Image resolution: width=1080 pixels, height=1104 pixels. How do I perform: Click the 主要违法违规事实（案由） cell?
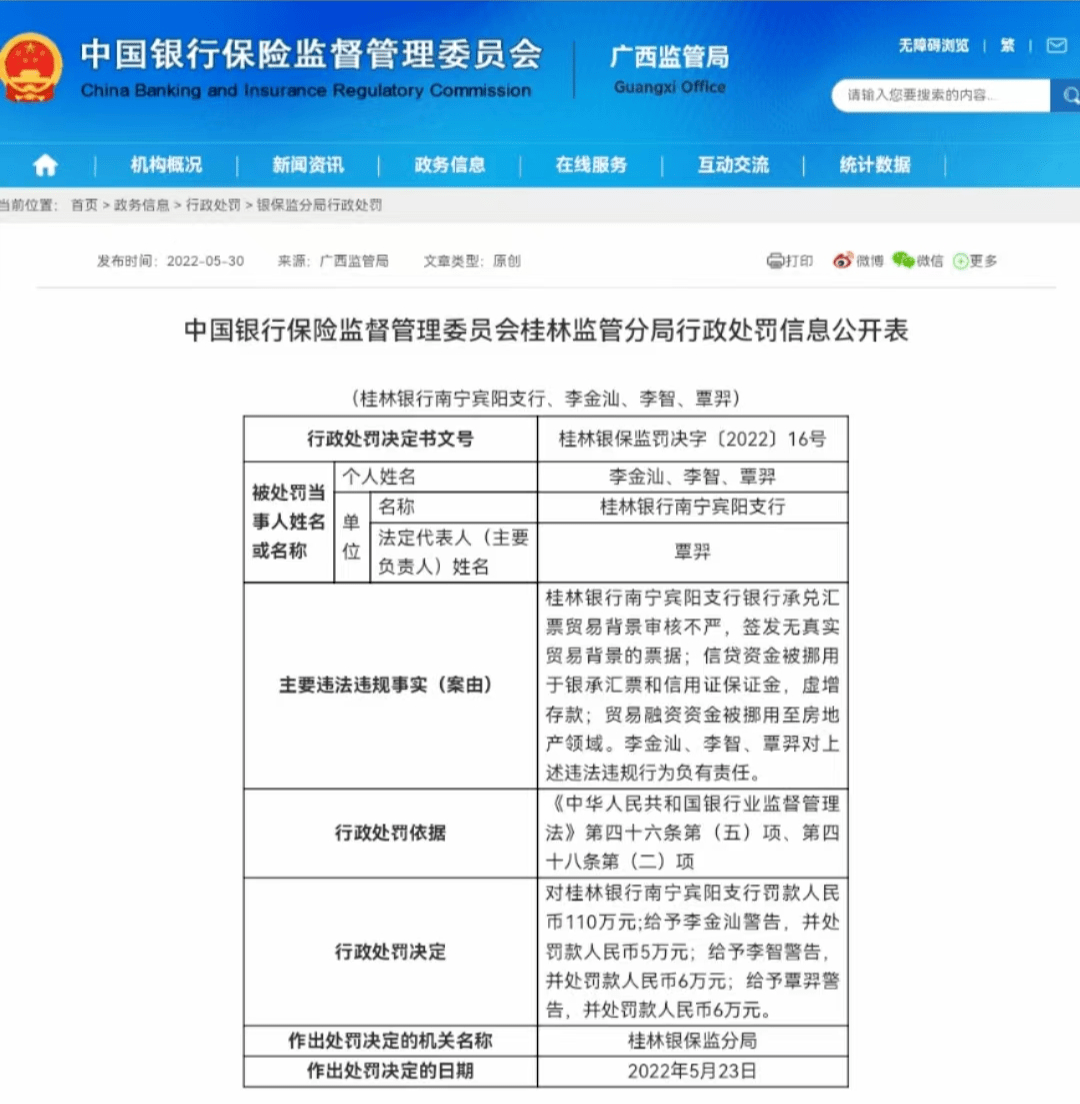tap(391, 685)
